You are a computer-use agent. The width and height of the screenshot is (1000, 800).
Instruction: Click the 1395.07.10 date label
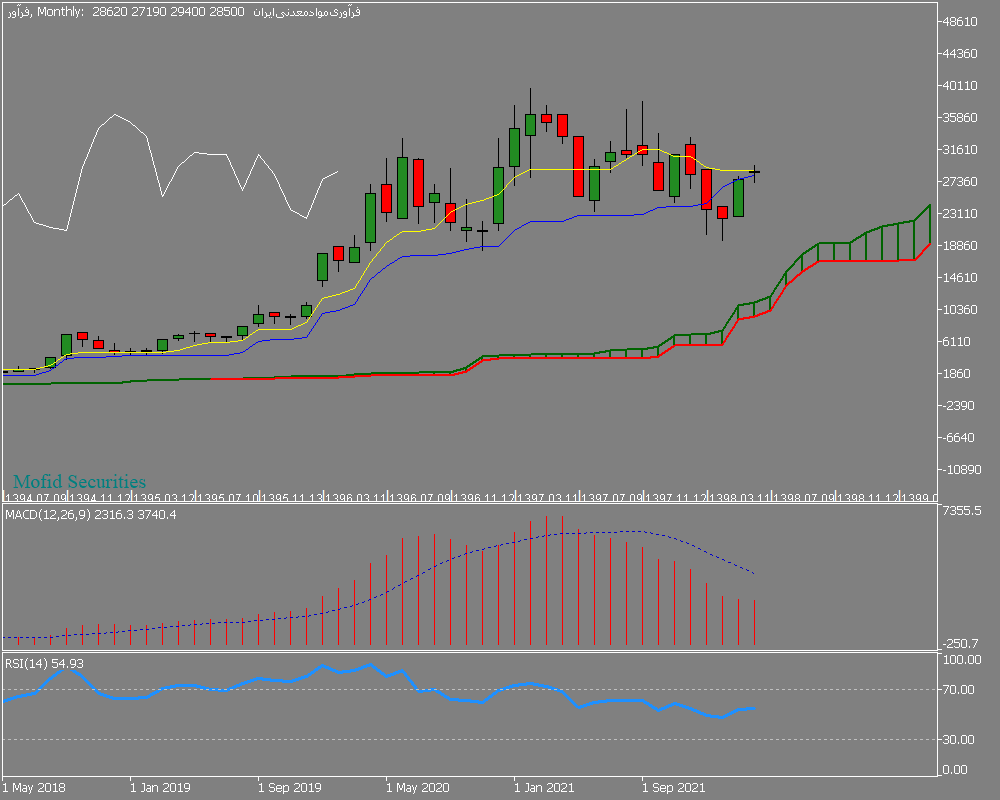coord(228,498)
